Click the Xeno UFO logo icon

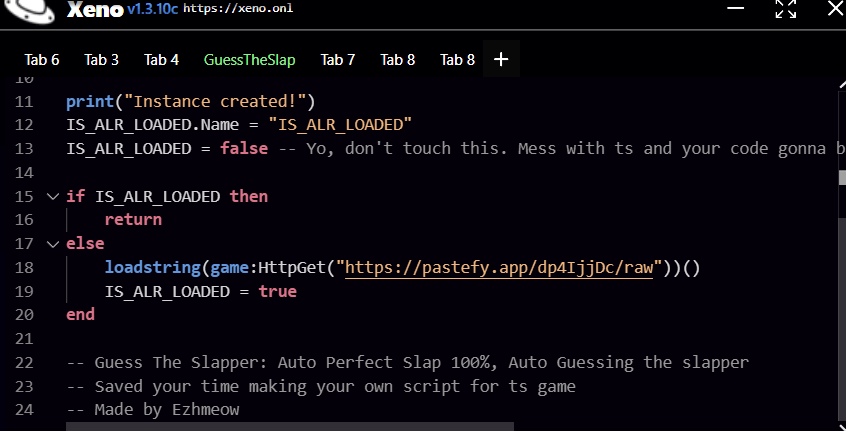click(x=28, y=10)
